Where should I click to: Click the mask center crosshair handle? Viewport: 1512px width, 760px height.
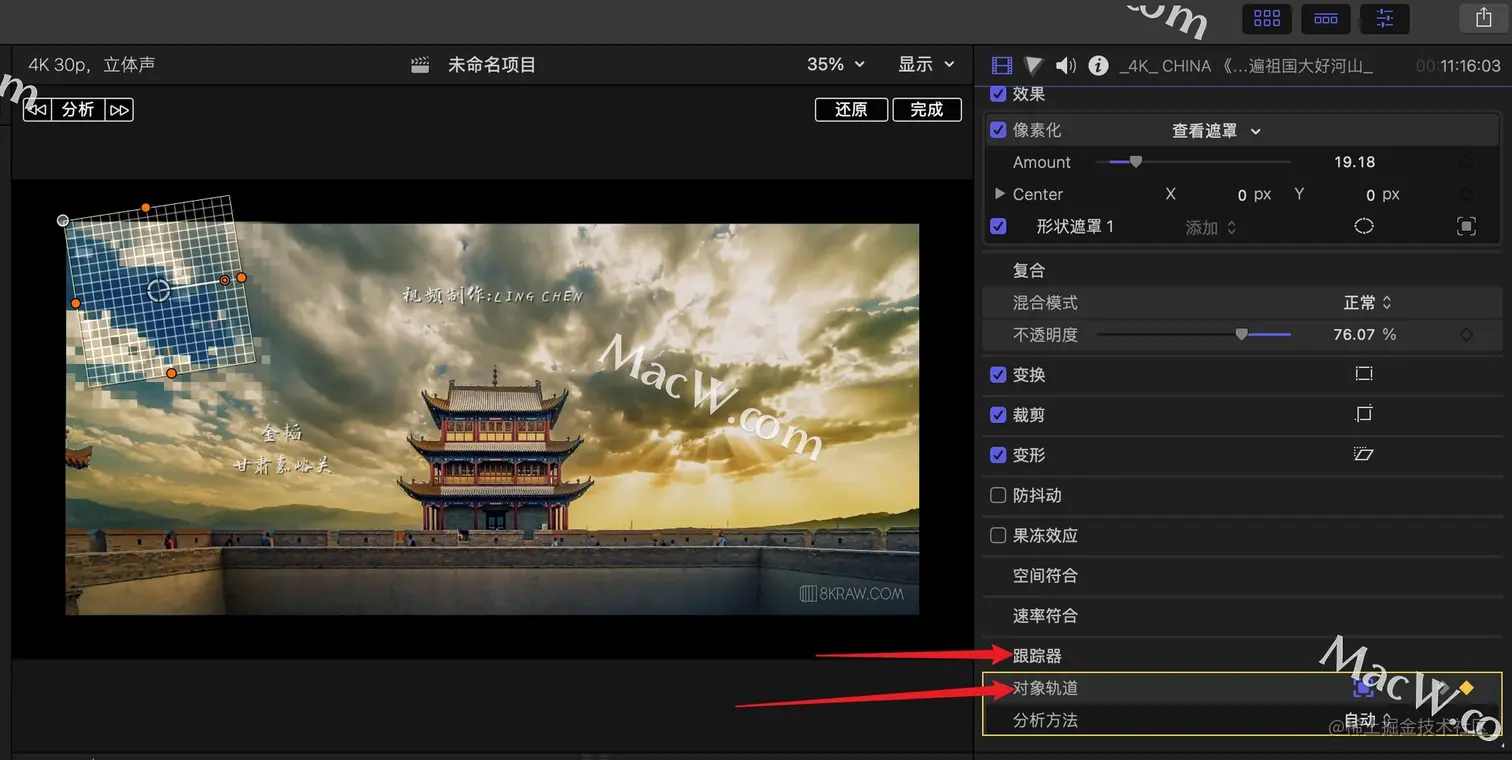[x=158, y=290]
